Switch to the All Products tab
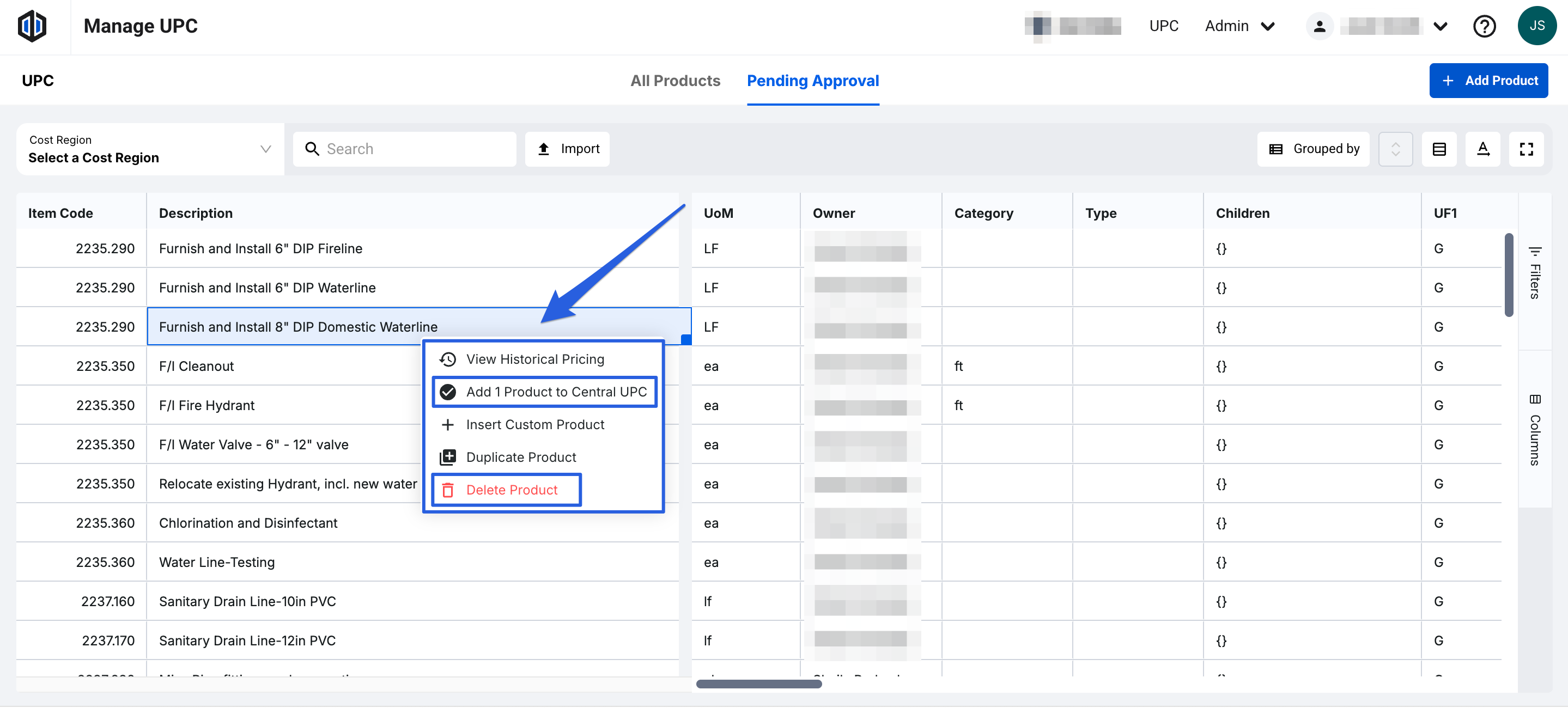This screenshot has height=708, width=1568. [x=674, y=81]
